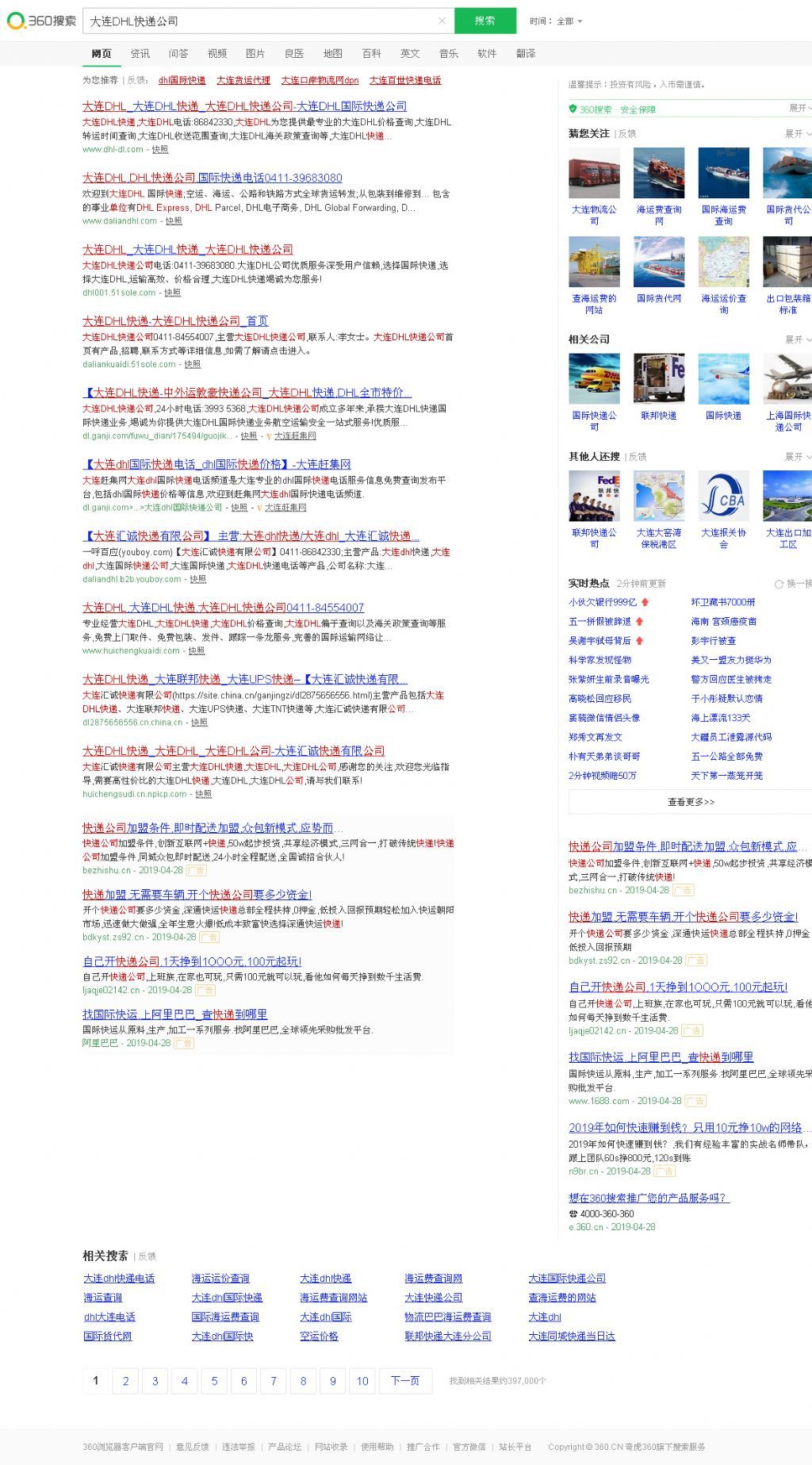Click the green 搜索 button
Screen dimensions: 812x1465
click(x=485, y=21)
